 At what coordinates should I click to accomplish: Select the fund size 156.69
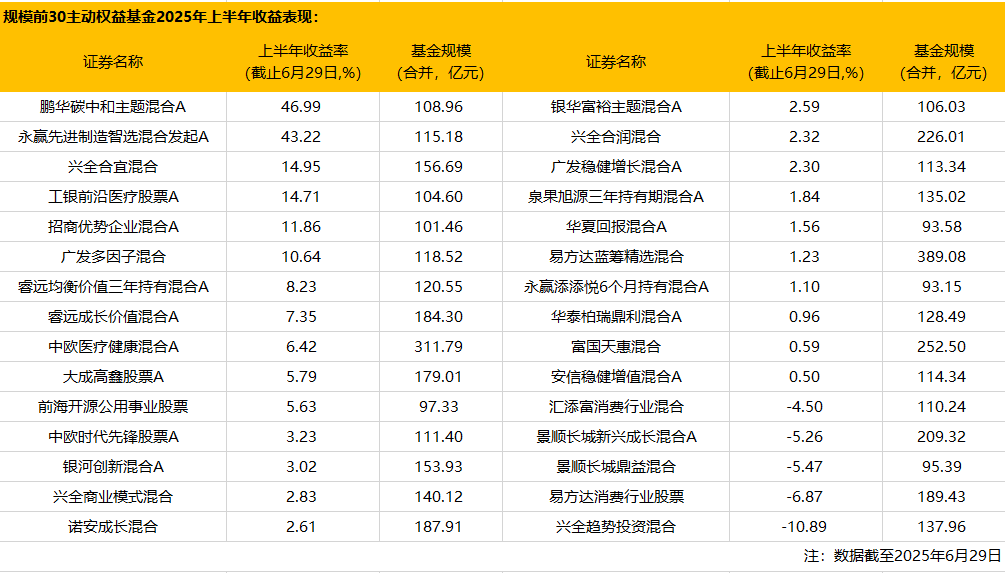click(438, 167)
